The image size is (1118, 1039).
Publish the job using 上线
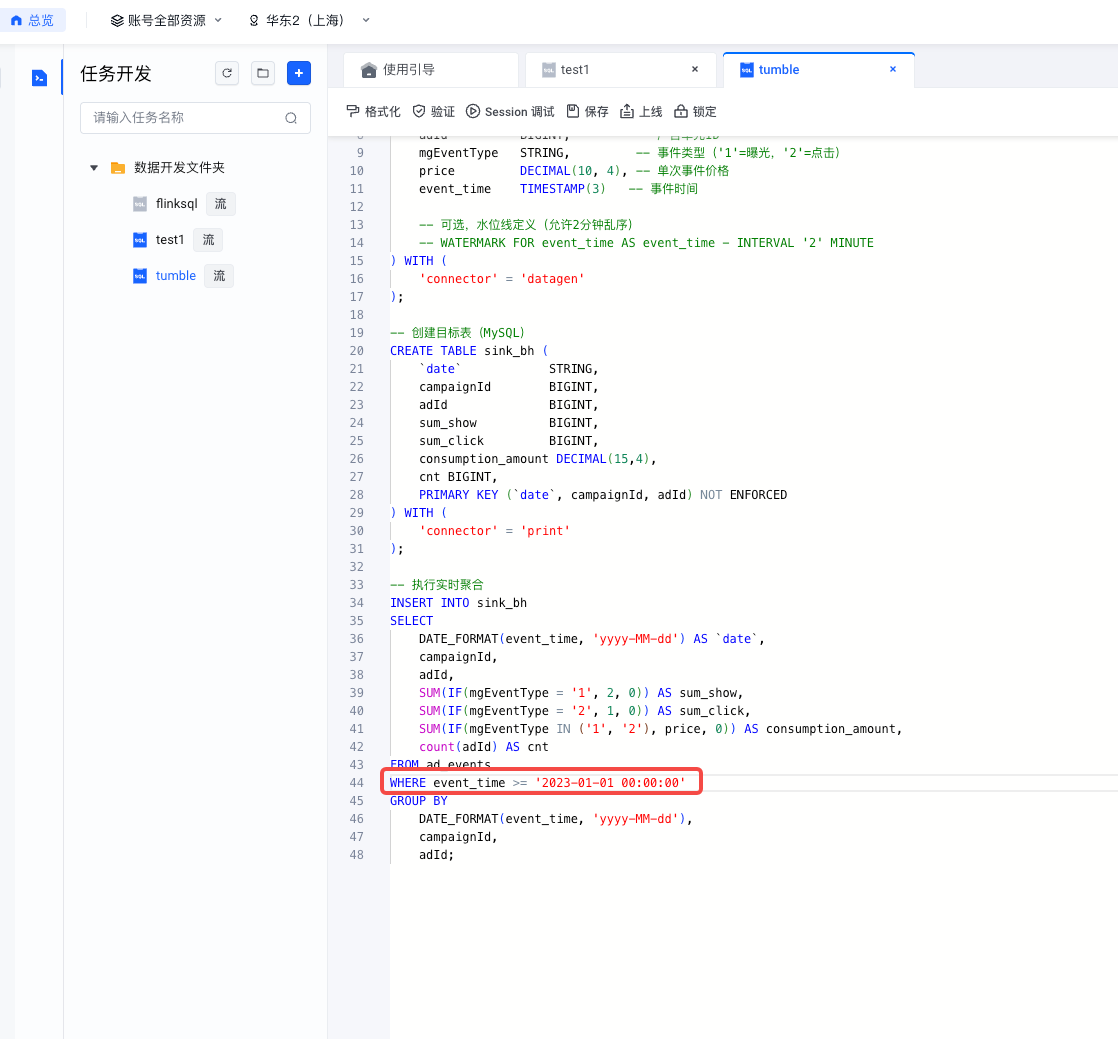[641, 111]
